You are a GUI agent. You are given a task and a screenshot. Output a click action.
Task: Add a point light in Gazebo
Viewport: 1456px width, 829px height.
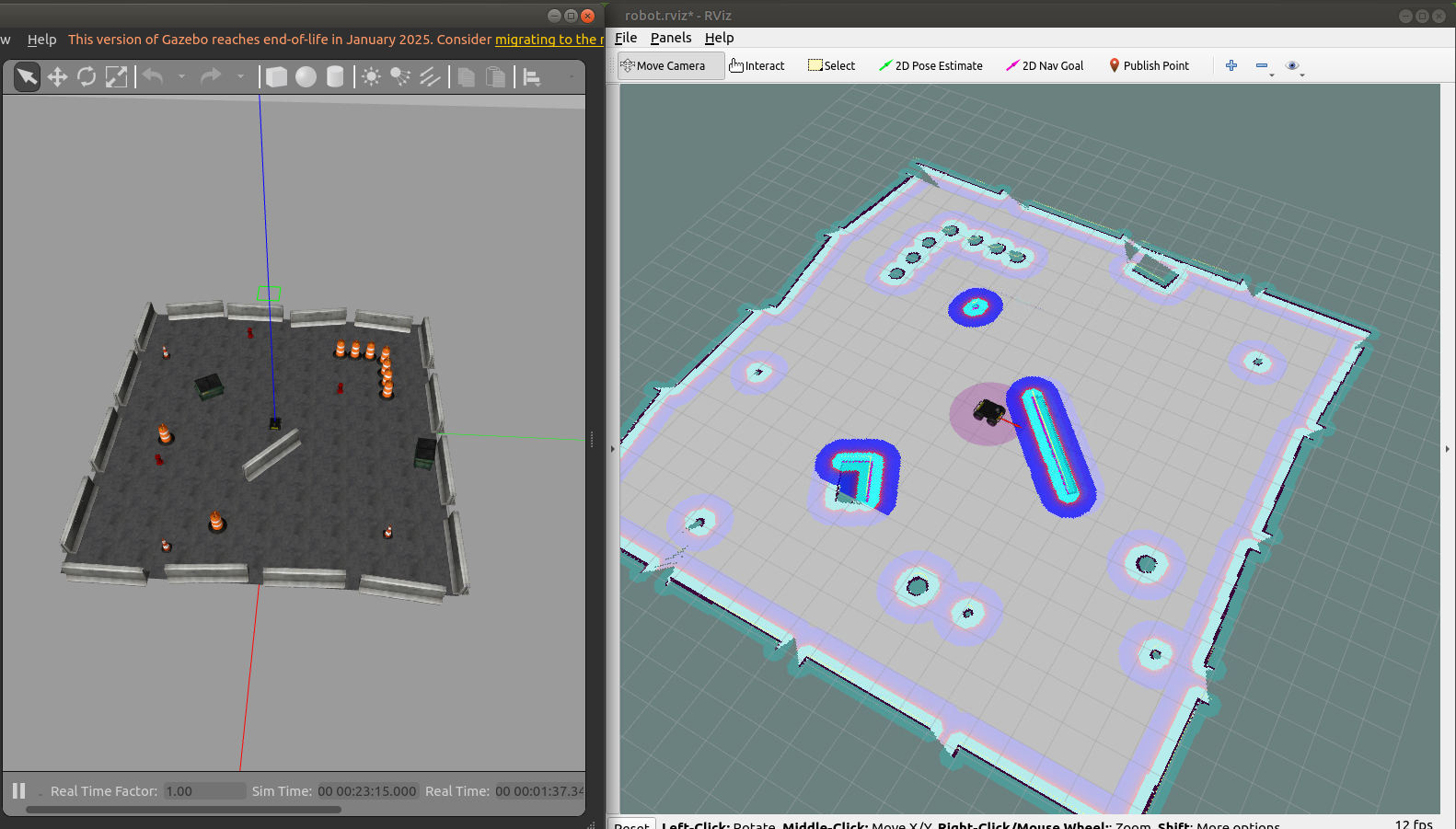tap(371, 76)
